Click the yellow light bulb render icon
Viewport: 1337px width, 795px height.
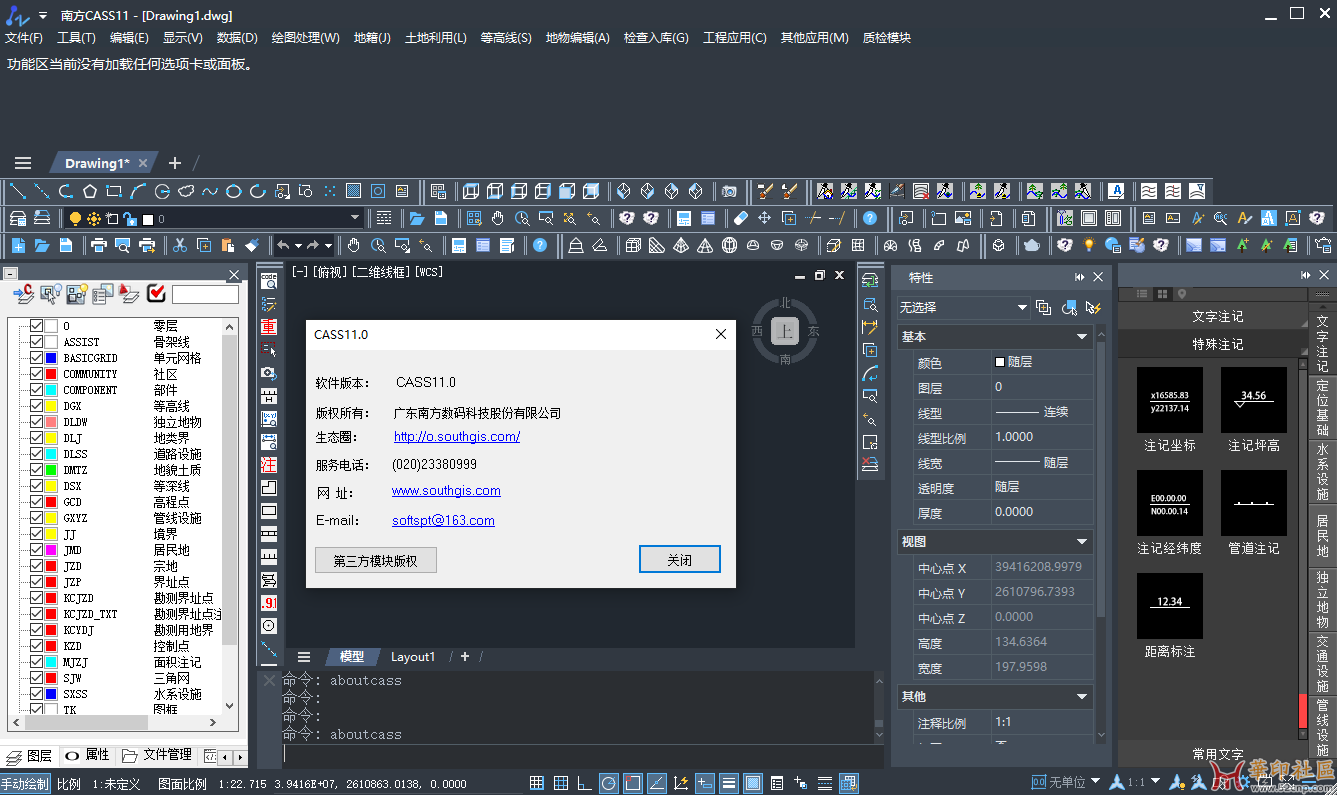1089,245
